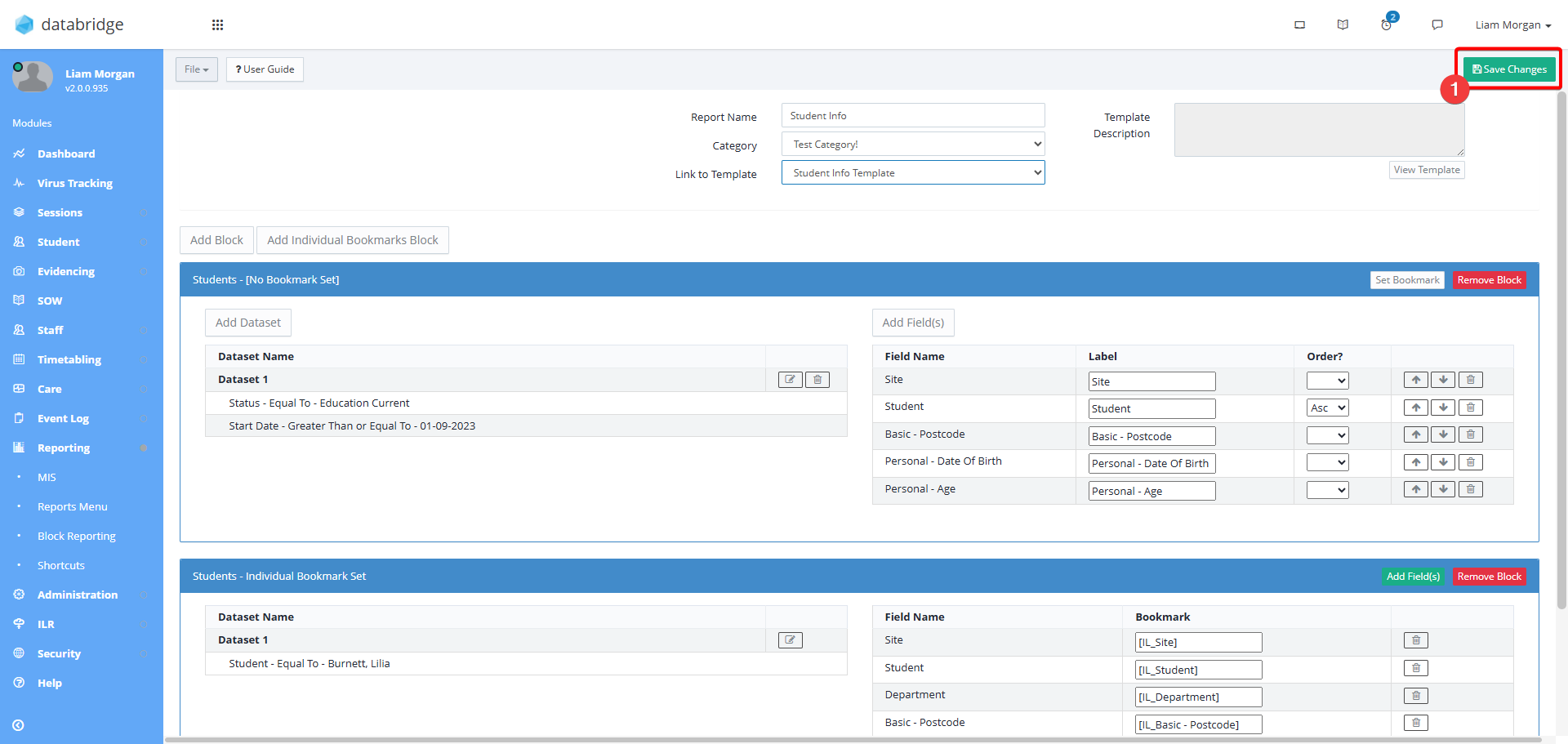Edit the Basic - Postcode label field
The width and height of the screenshot is (1568, 744).
(x=1151, y=436)
